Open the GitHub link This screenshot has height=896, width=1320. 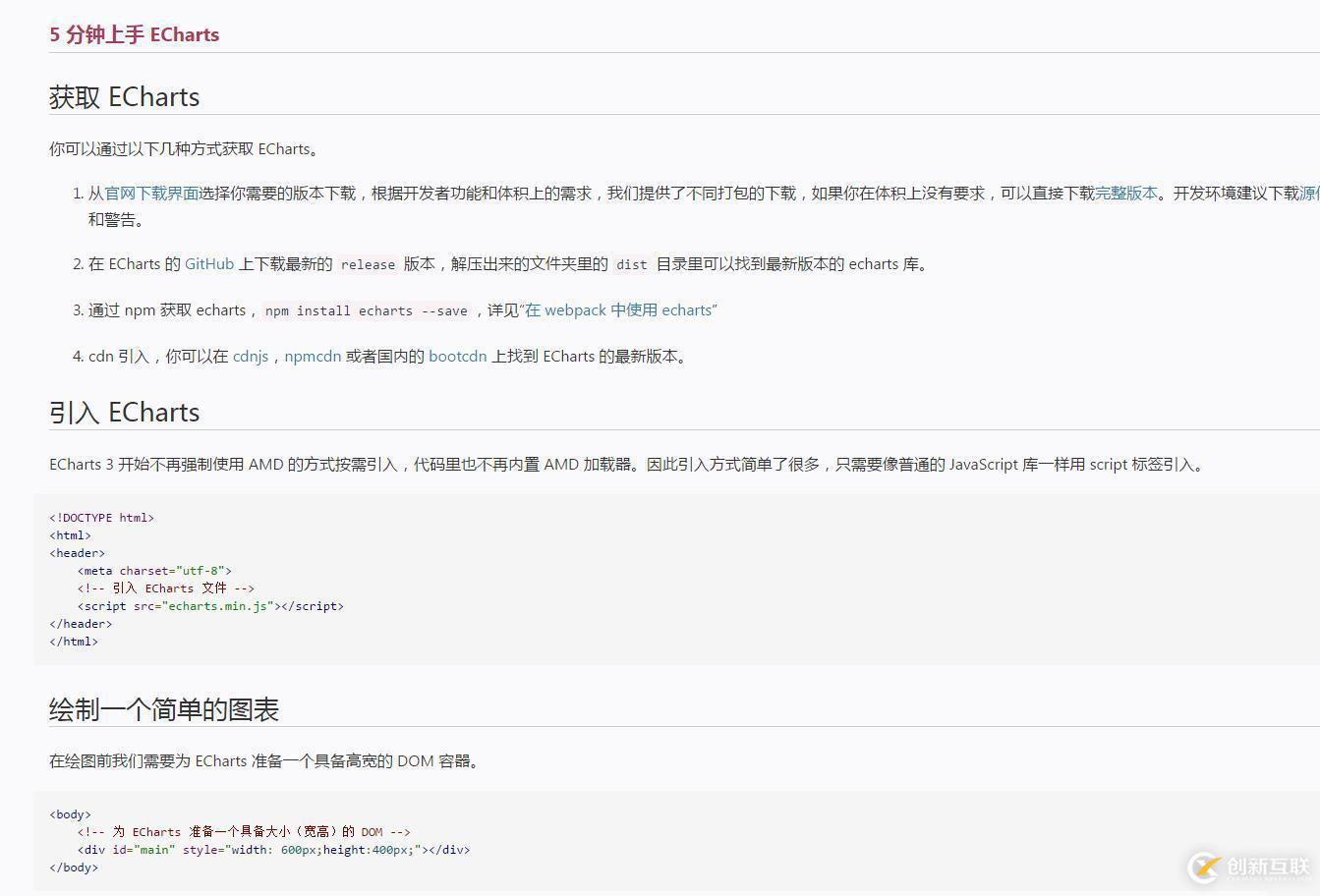coord(209,264)
